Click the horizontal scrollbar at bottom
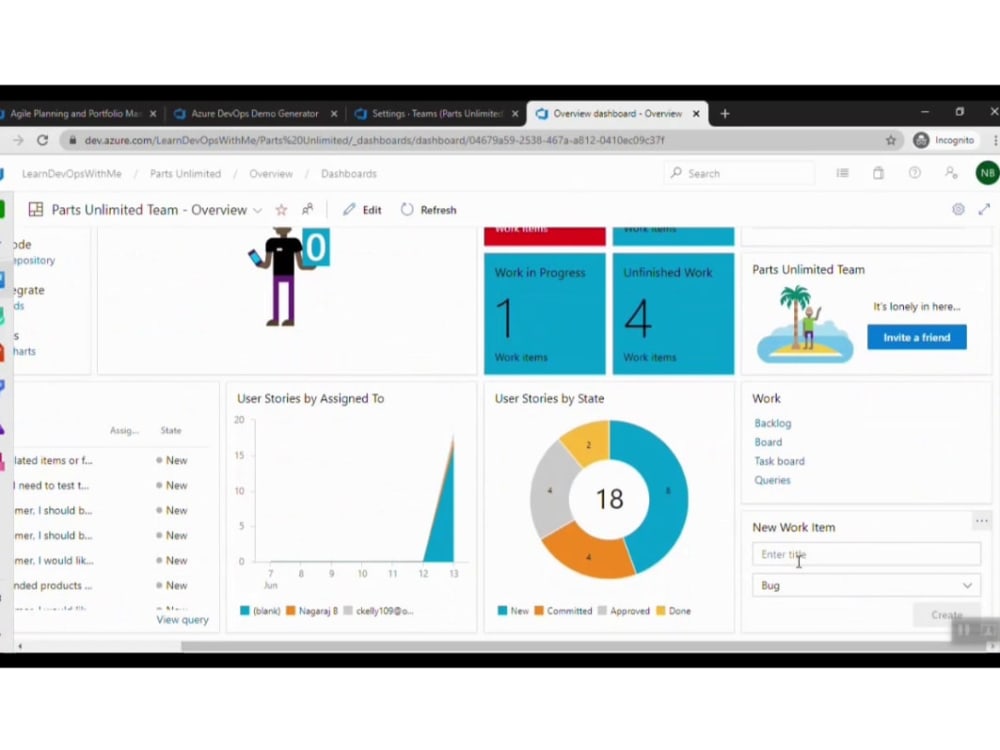The width and height of the screenshot is (1000, 750). point(585,646)
